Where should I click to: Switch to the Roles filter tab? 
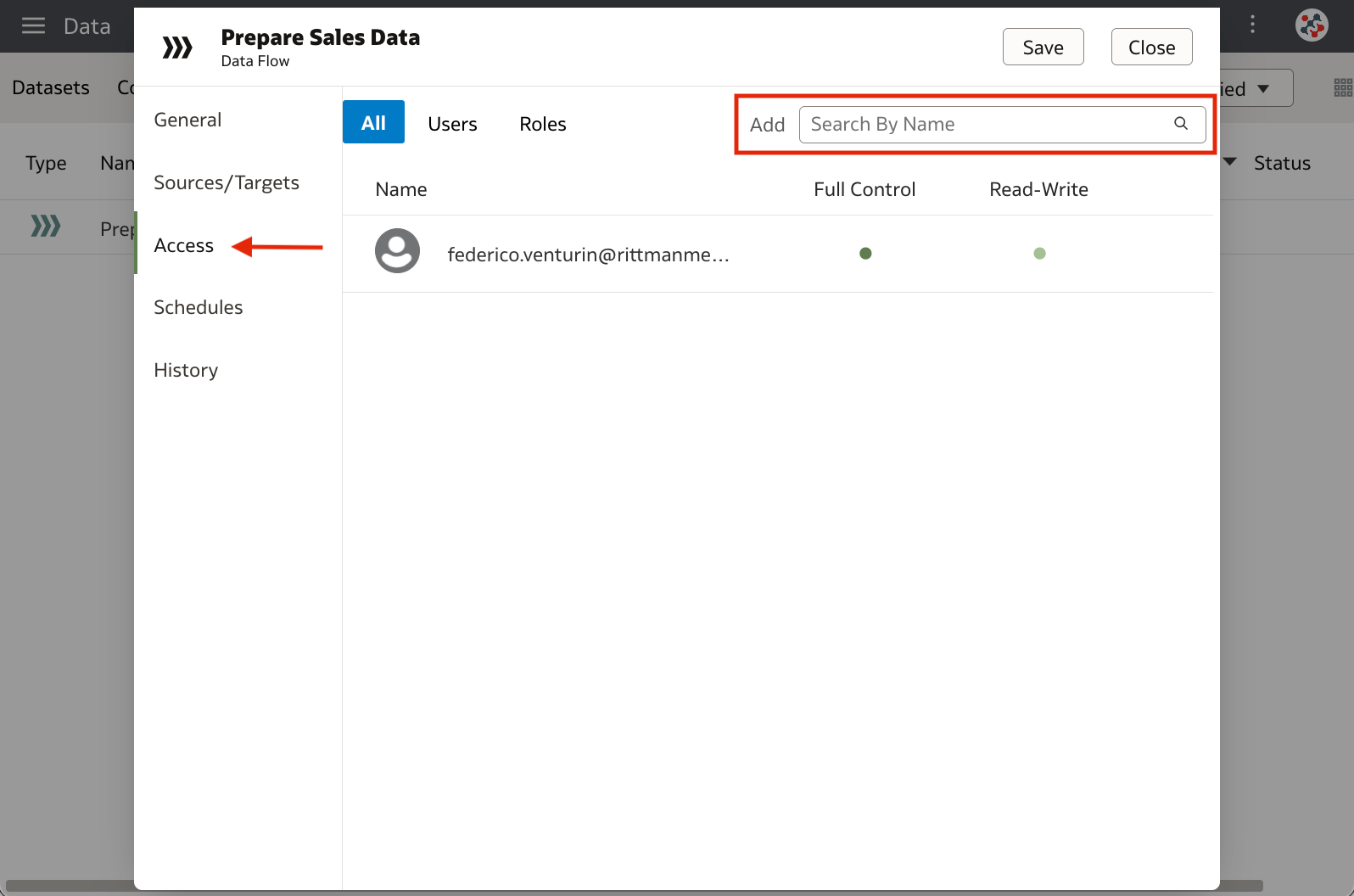[x=543, y=124]
